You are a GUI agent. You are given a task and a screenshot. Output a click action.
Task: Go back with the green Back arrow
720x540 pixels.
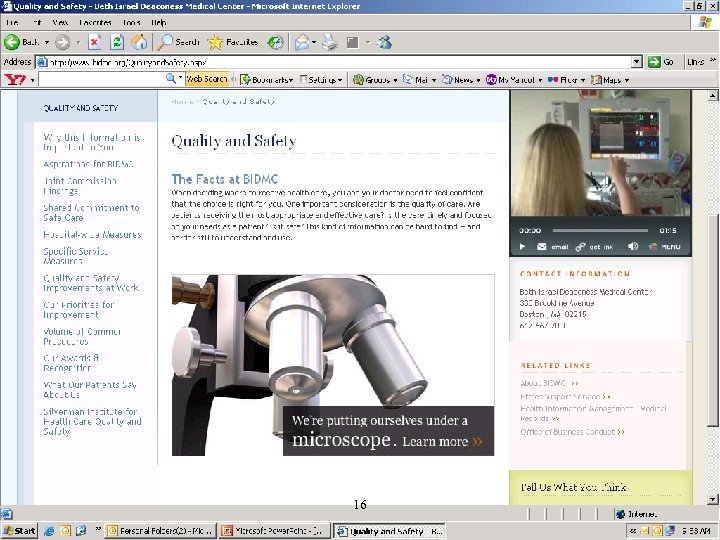pos(22,42)
